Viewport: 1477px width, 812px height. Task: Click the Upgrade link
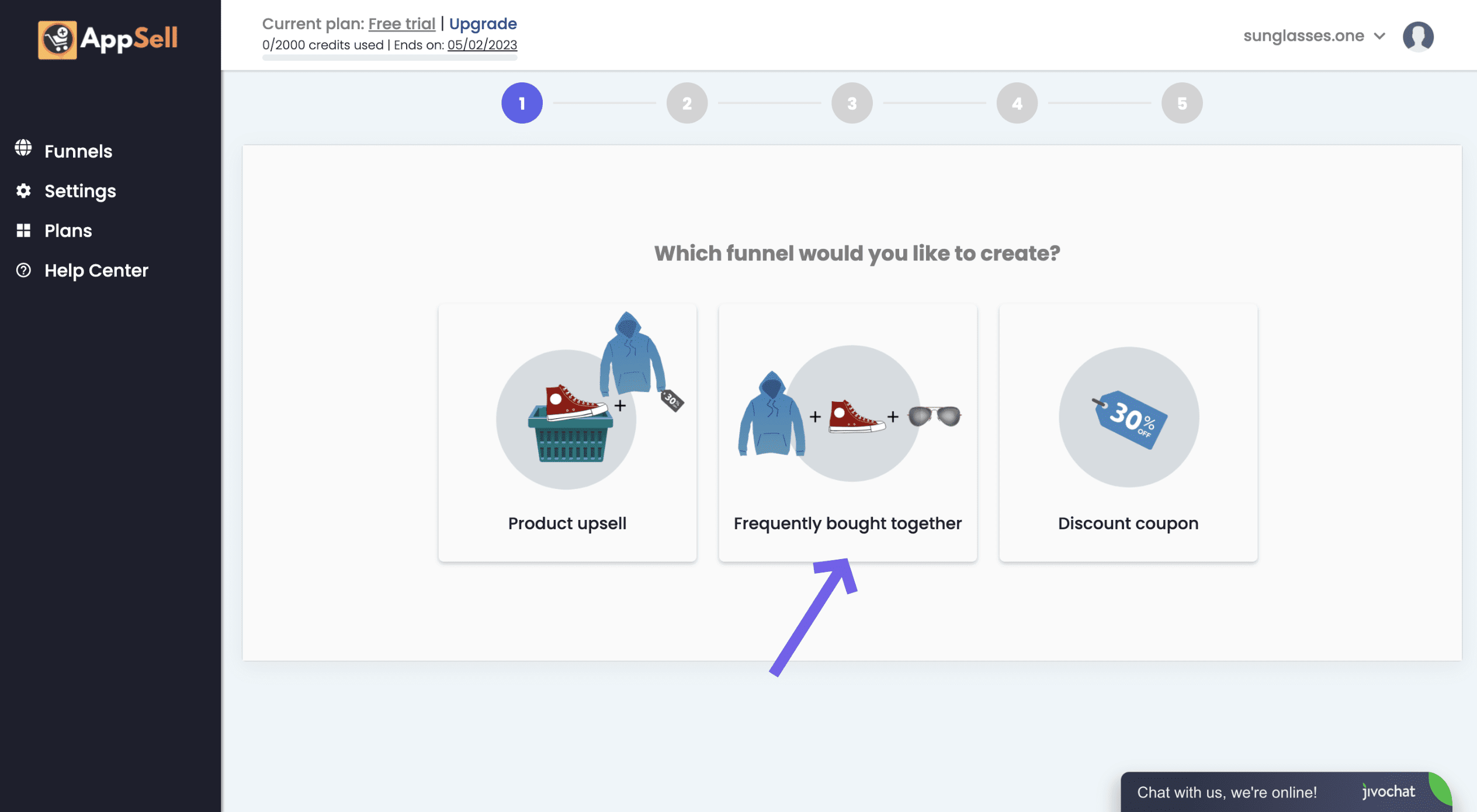tap(483, 23)
